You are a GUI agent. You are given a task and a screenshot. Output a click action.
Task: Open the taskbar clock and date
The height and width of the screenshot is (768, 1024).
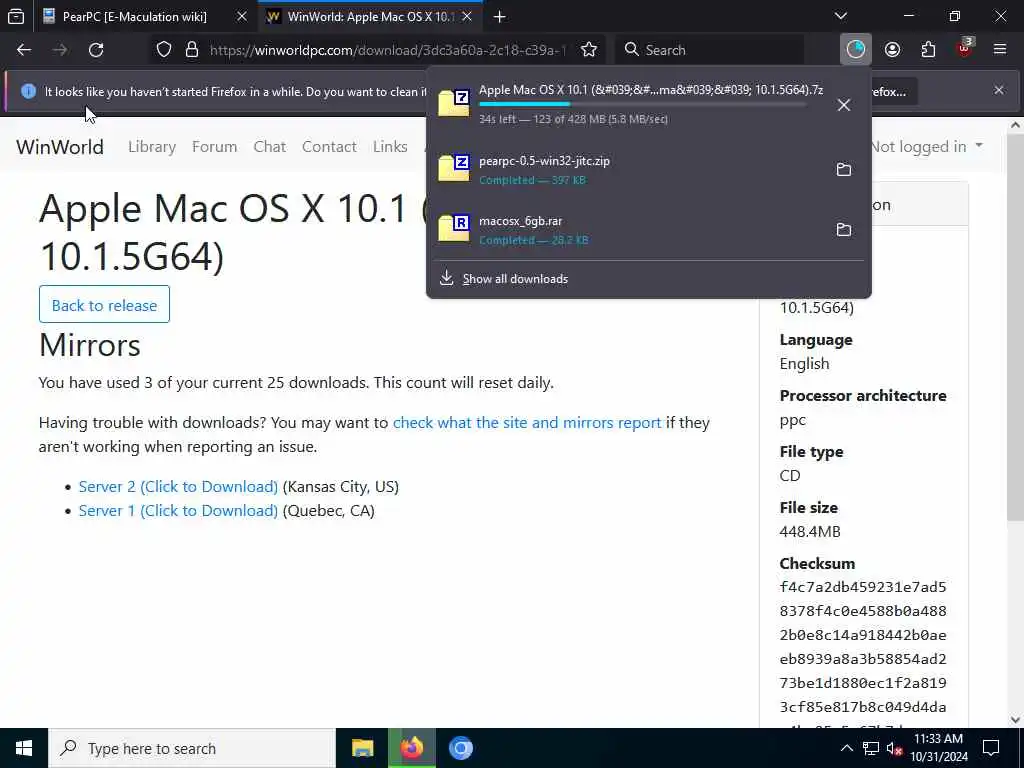click(x=938, y=748)
